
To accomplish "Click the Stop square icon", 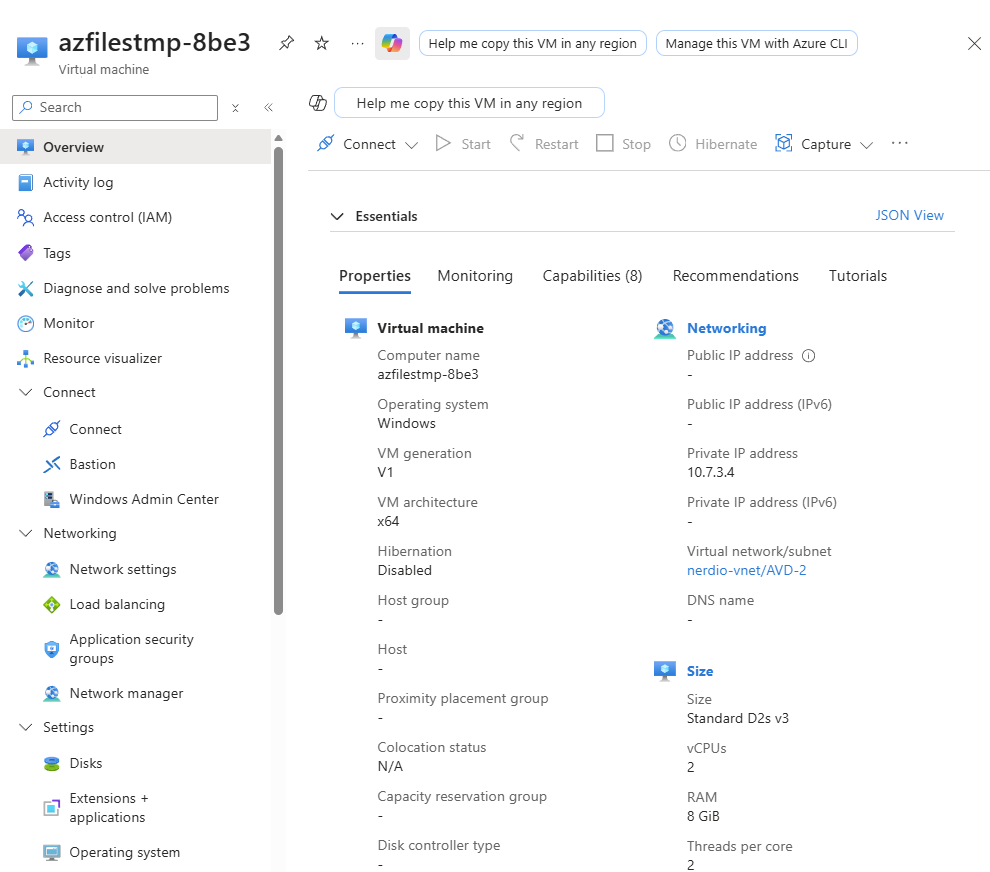I will (x=604, y=143).
